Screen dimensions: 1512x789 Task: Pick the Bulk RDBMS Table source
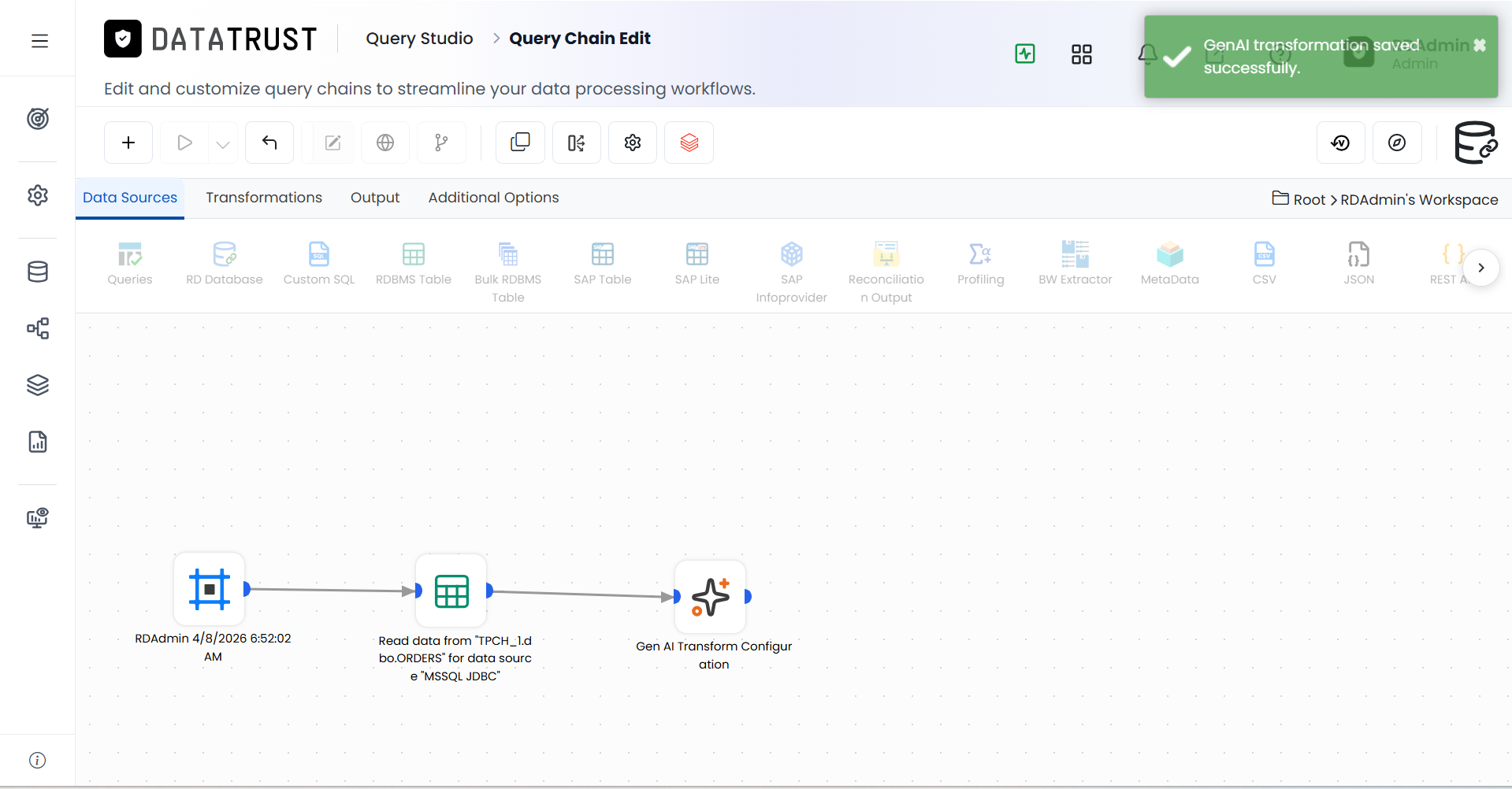[x=508, y=272]
